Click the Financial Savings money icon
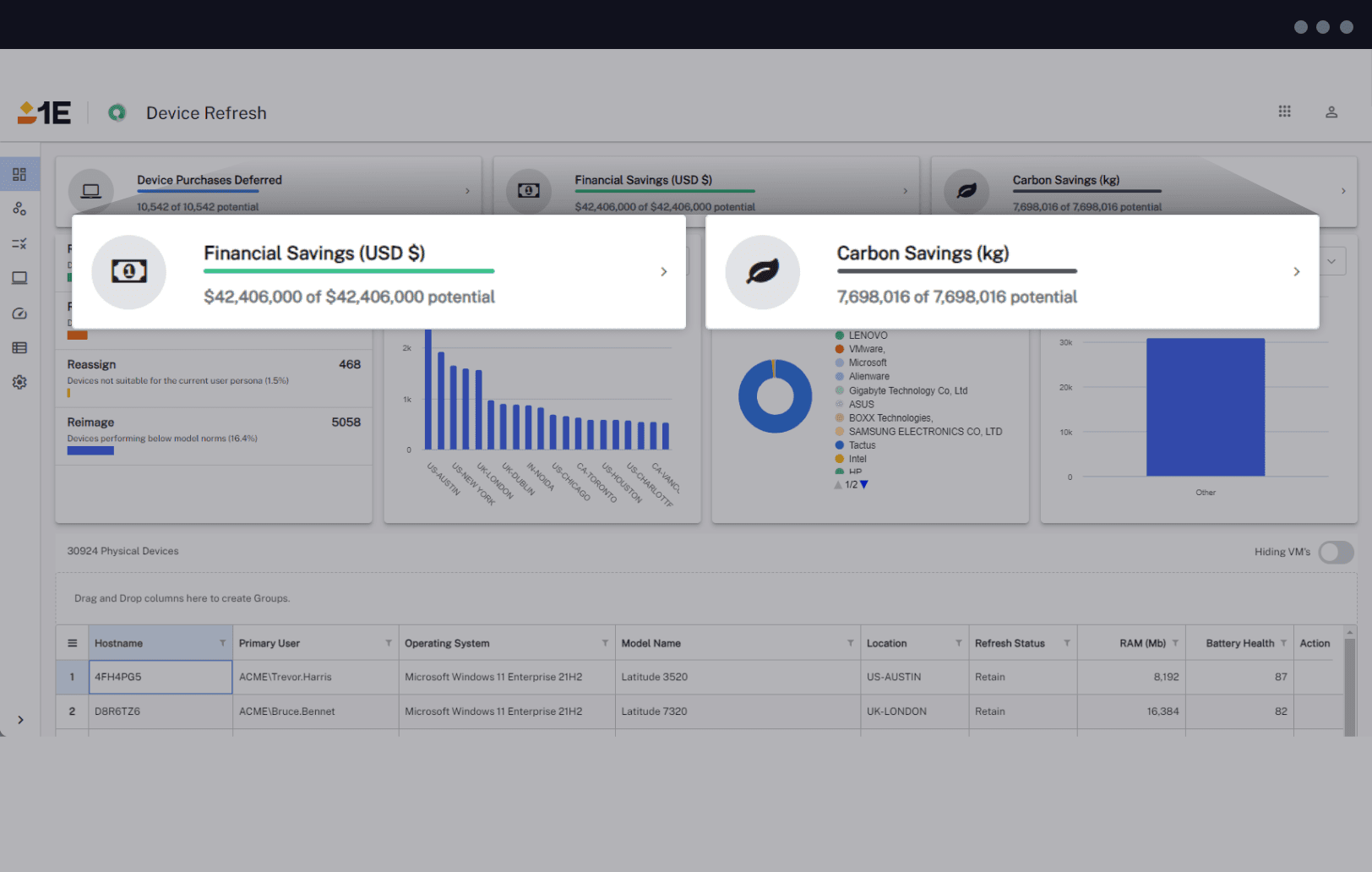 click(128, 272)
